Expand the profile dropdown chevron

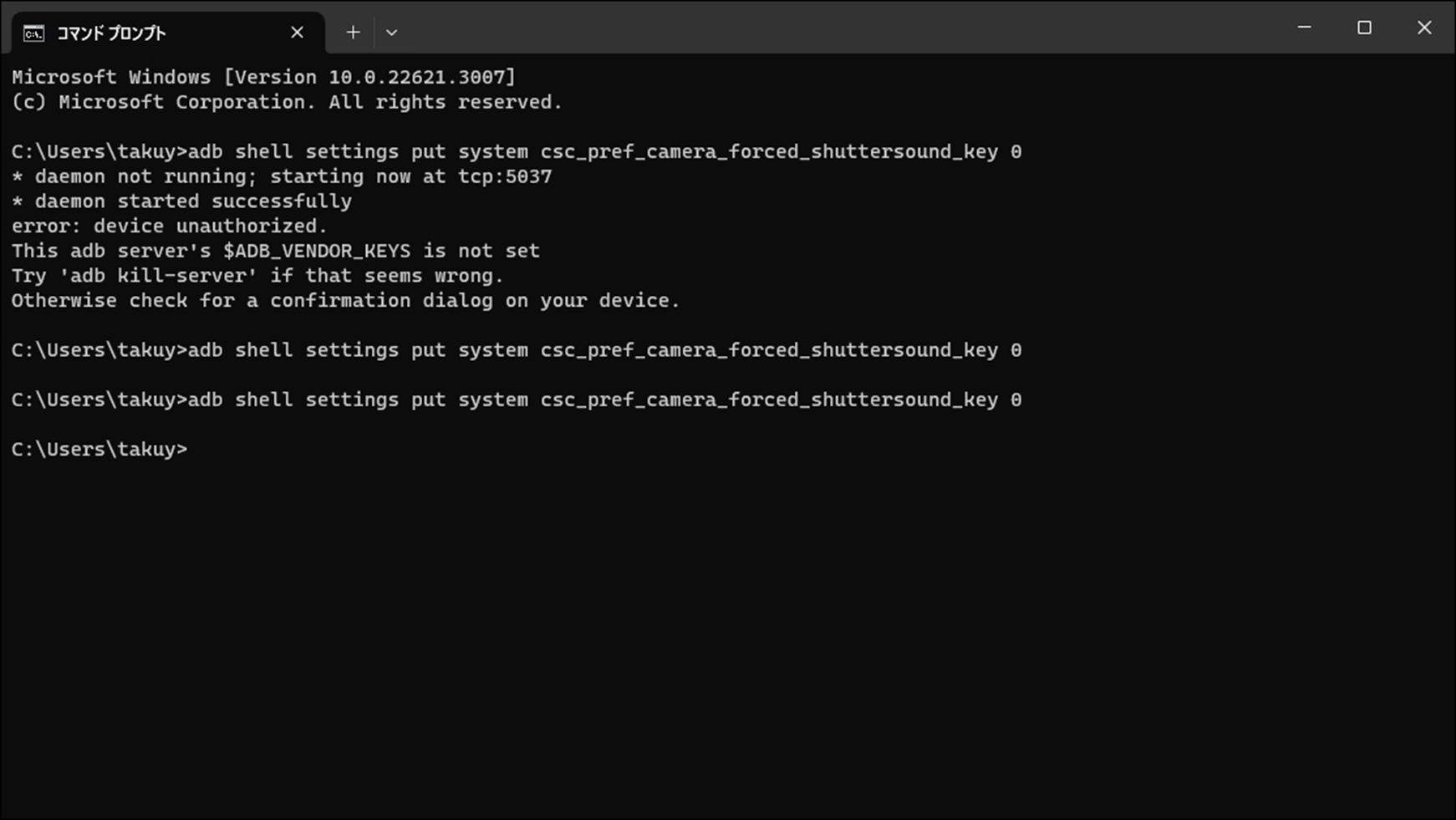(391, 33)
